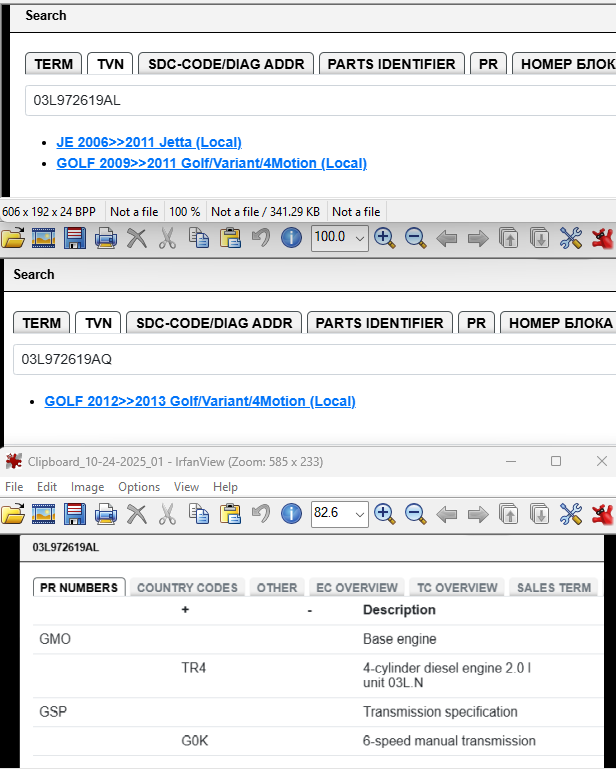Settings tools icon in Clipboard_10-24-2025_01 window toolbar
Screen dimensions: 616x769
pos(571,514)
